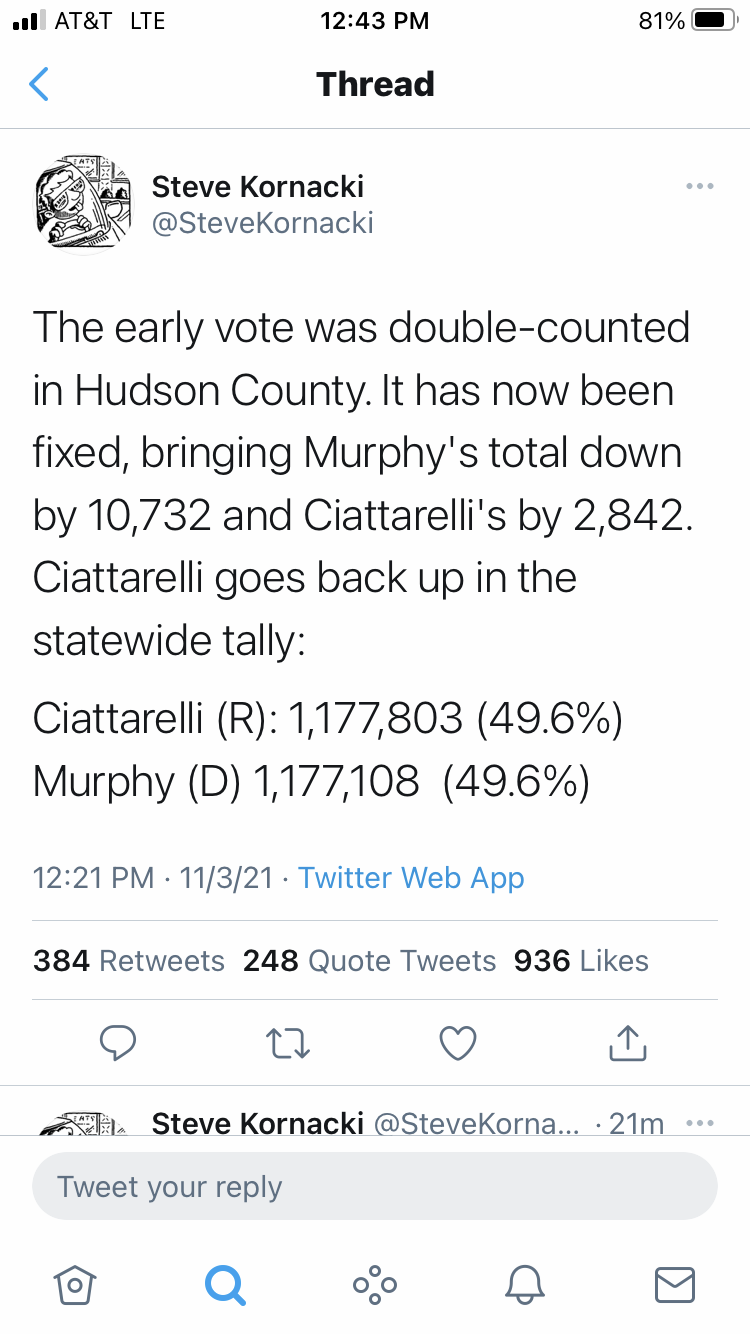Tap the Tweet your reply field
750x1334 pixels.
[375, 1187]
